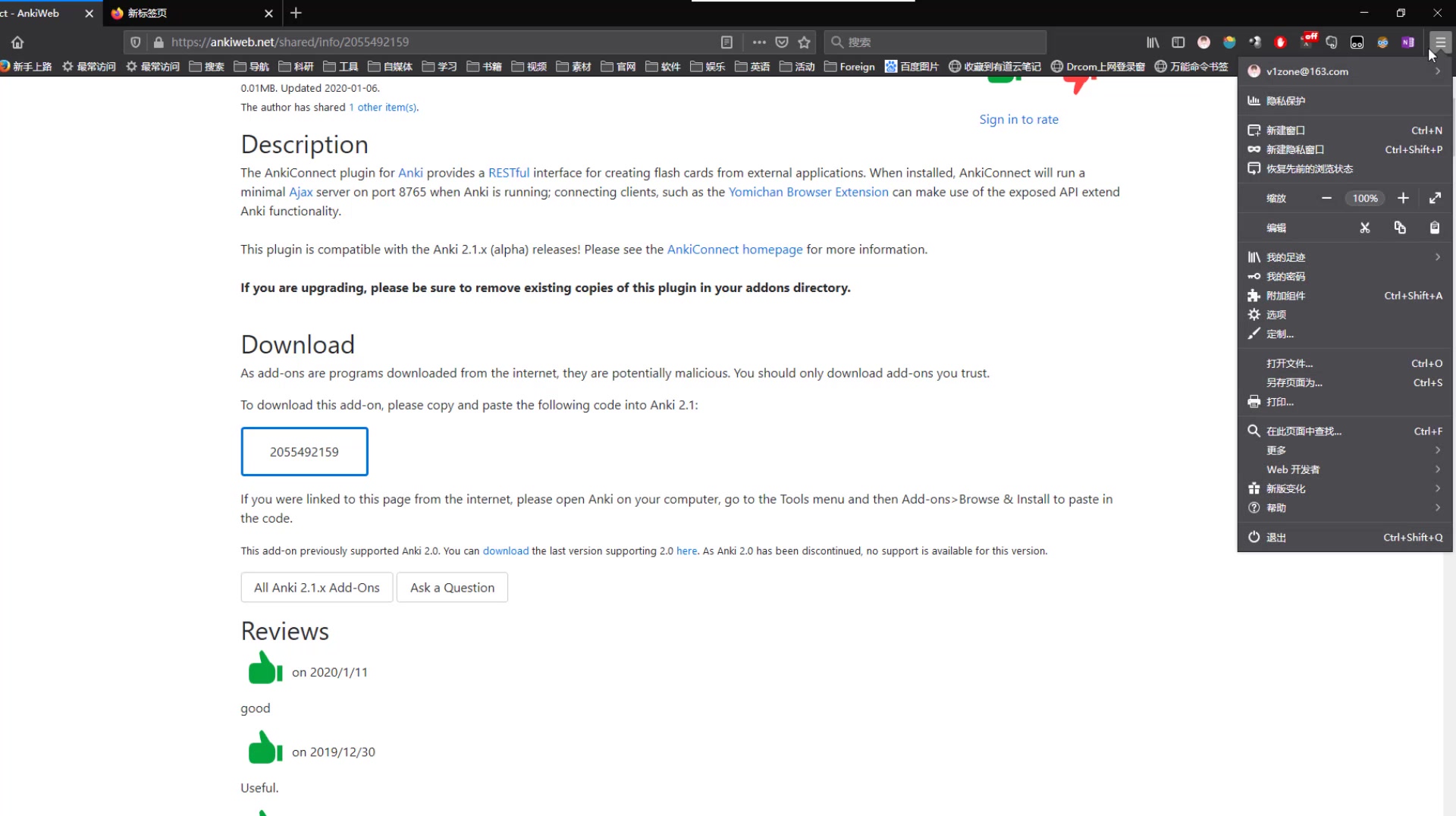Click the Tampermonkey extension icon
1456x816 pixels.
click(x=1357, y=42)
